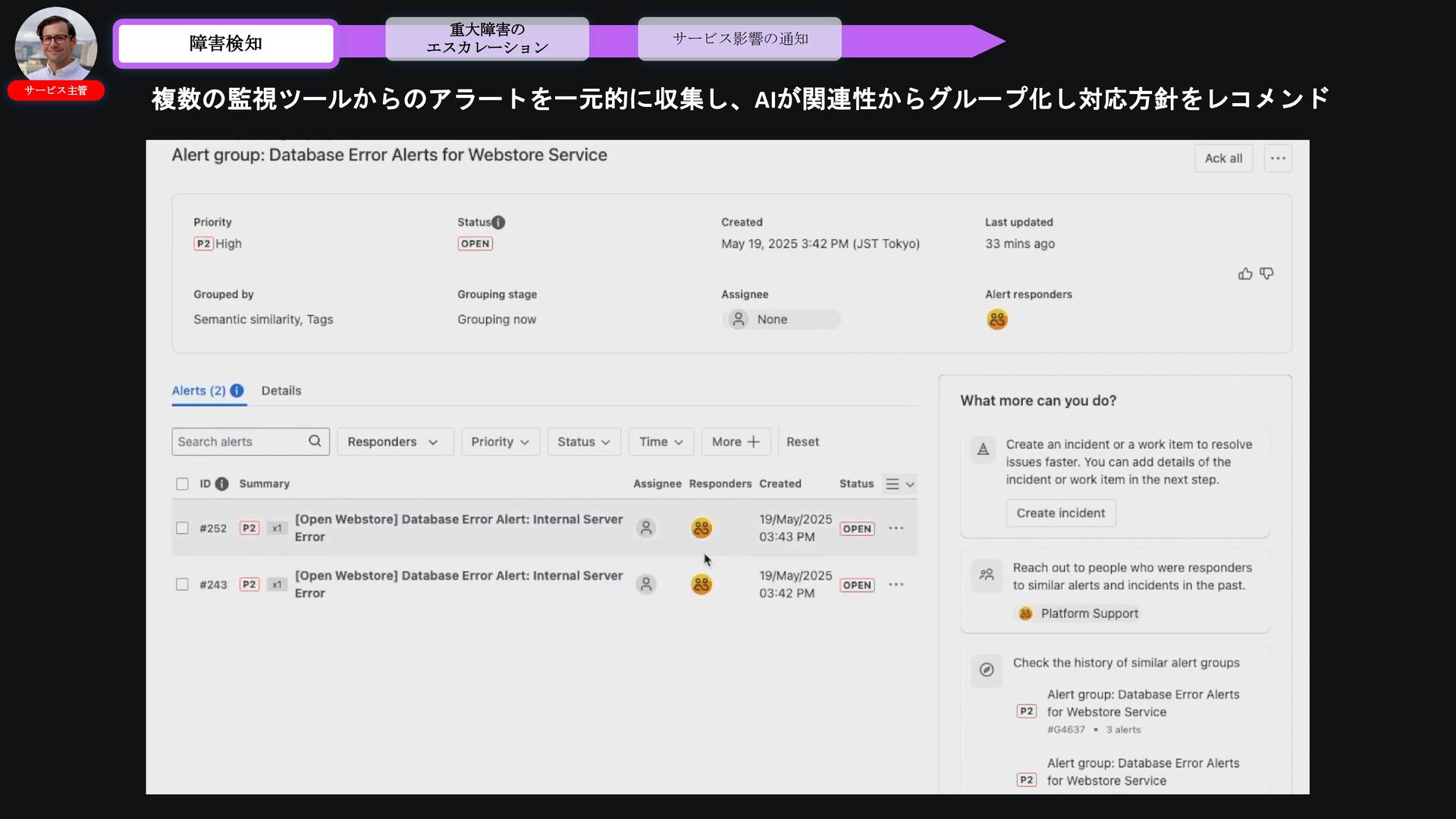Select the Alerts (2) tab
This screenshot has height=819, width=1456.
coord(199,391)
